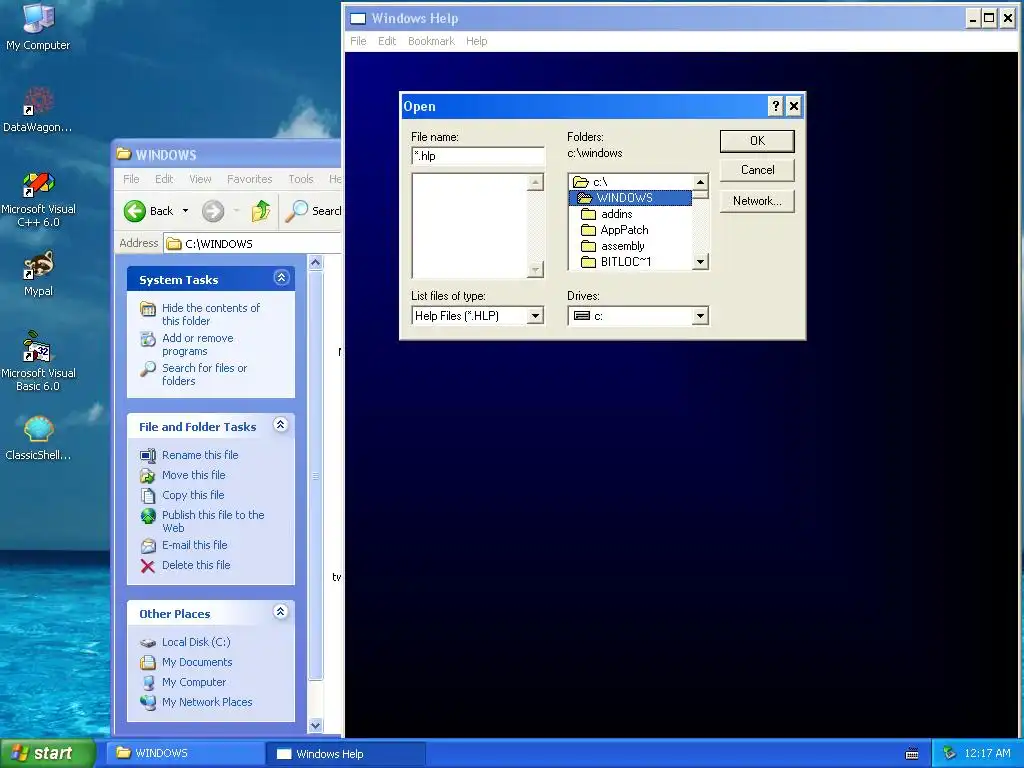Open the List files of type dropdown
The height and width of the screenshot is (768, 1024).
coord(535,316)
